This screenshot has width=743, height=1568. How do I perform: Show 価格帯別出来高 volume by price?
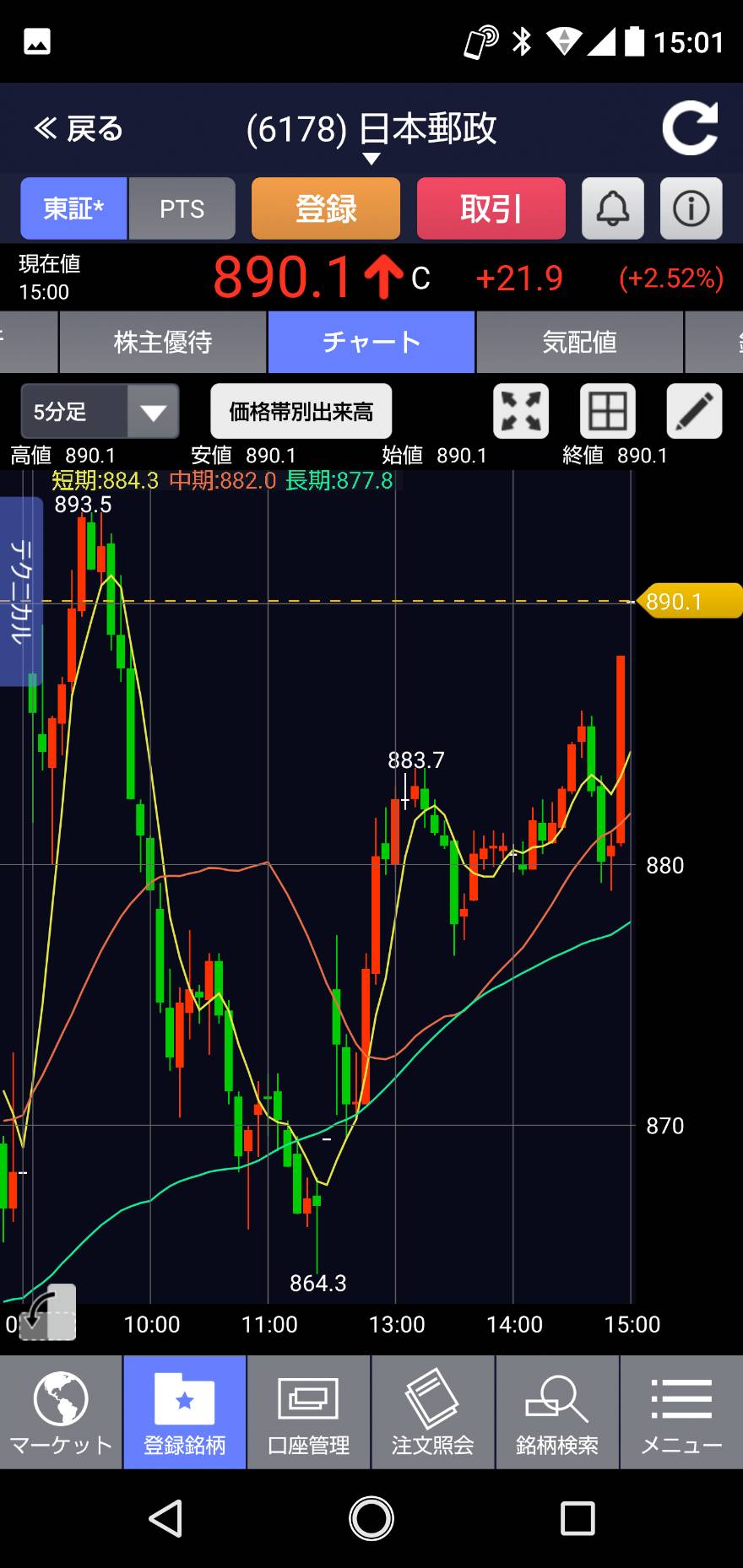point(301,411)
